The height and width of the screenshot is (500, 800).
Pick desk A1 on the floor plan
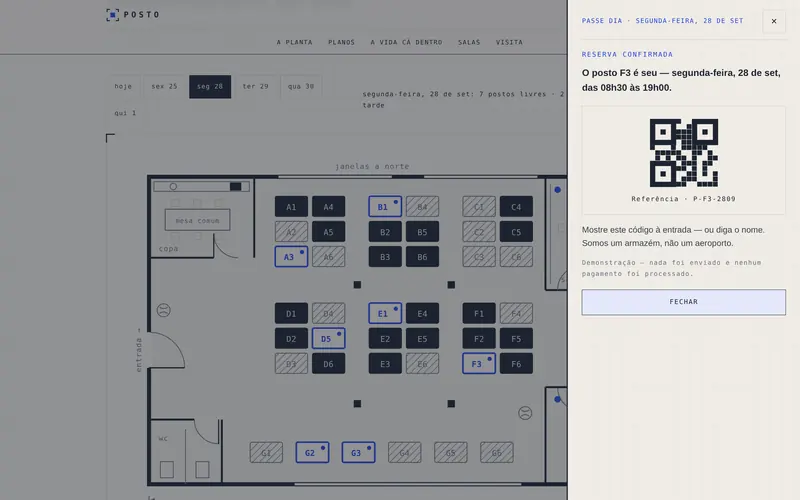click(x=291, y=207)
